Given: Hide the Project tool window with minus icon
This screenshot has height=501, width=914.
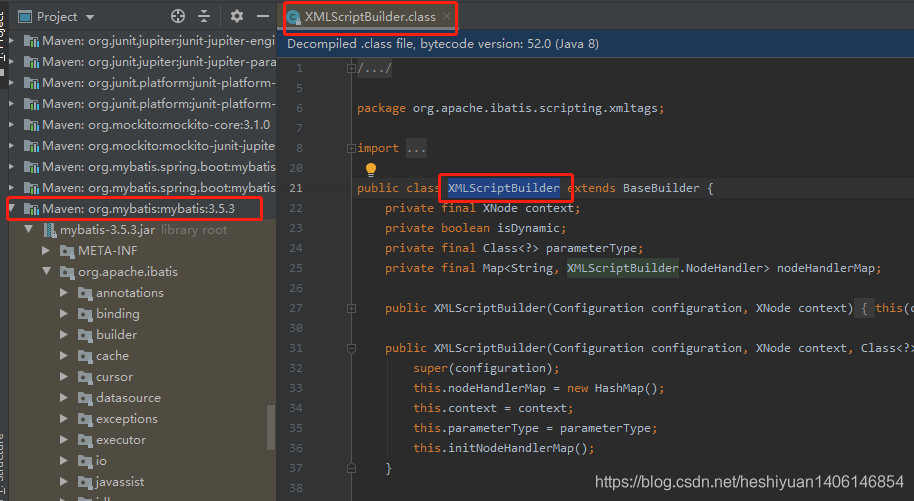Looking at the screenshot, I should pos(263,16).
